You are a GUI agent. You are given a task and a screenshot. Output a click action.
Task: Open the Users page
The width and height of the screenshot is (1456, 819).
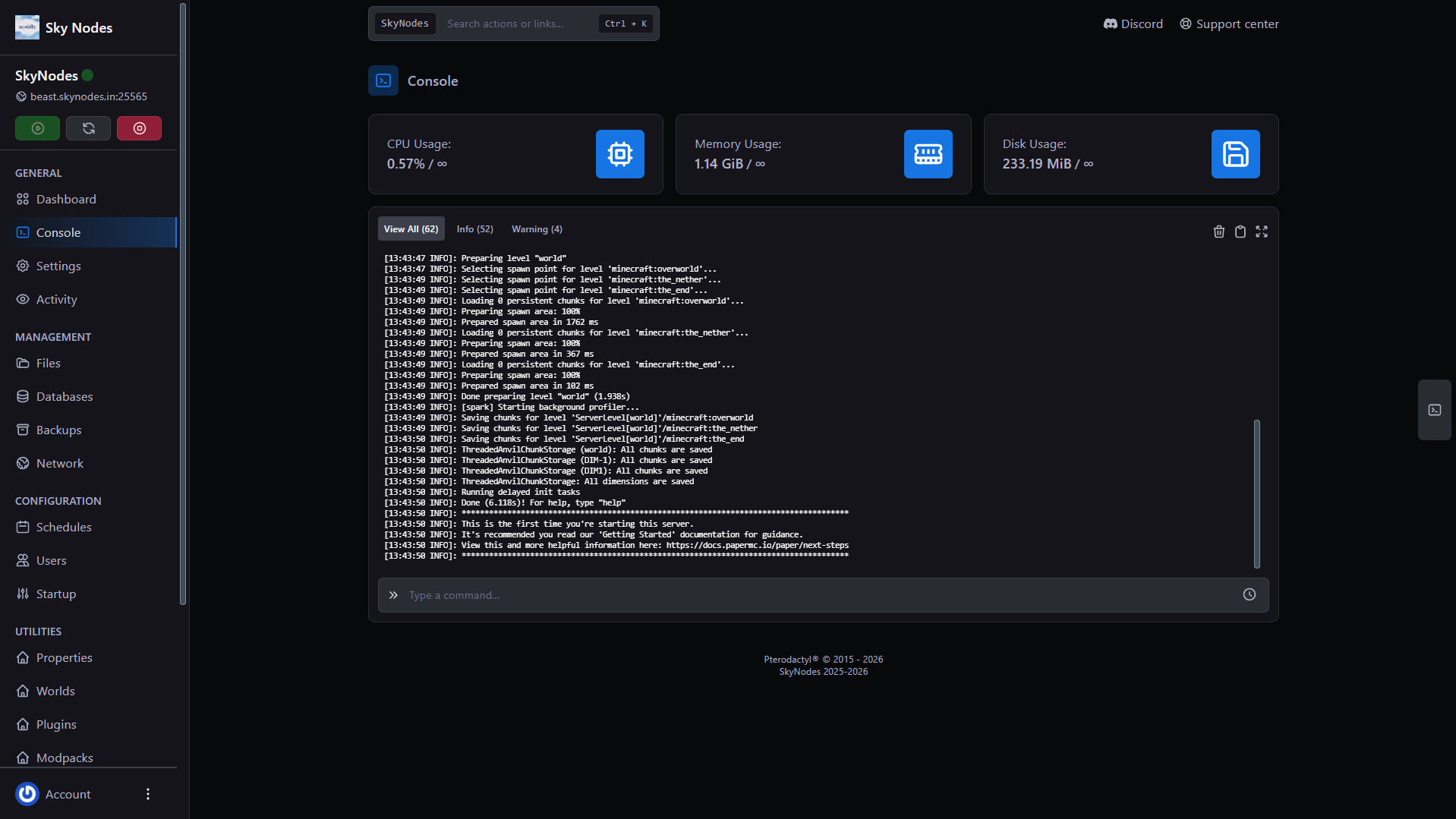pyautogui.click(x=88, y=560)
